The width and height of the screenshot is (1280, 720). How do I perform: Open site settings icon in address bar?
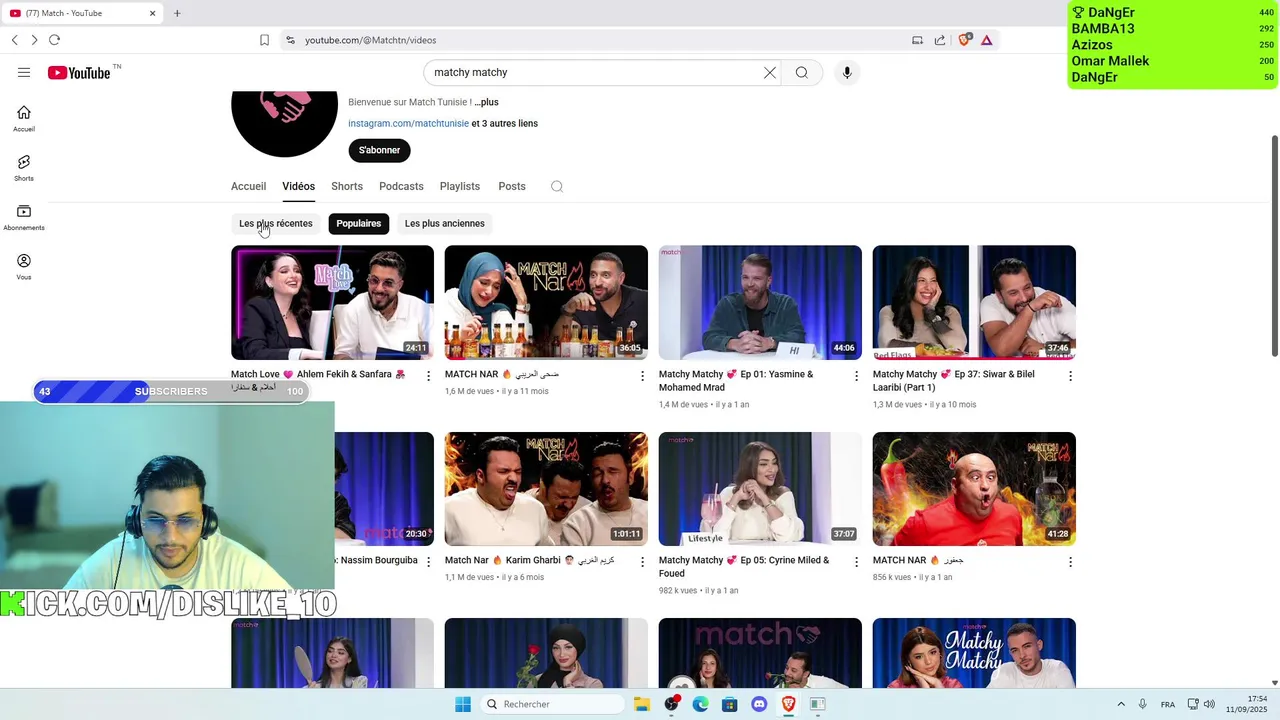(x=290, y=40)
